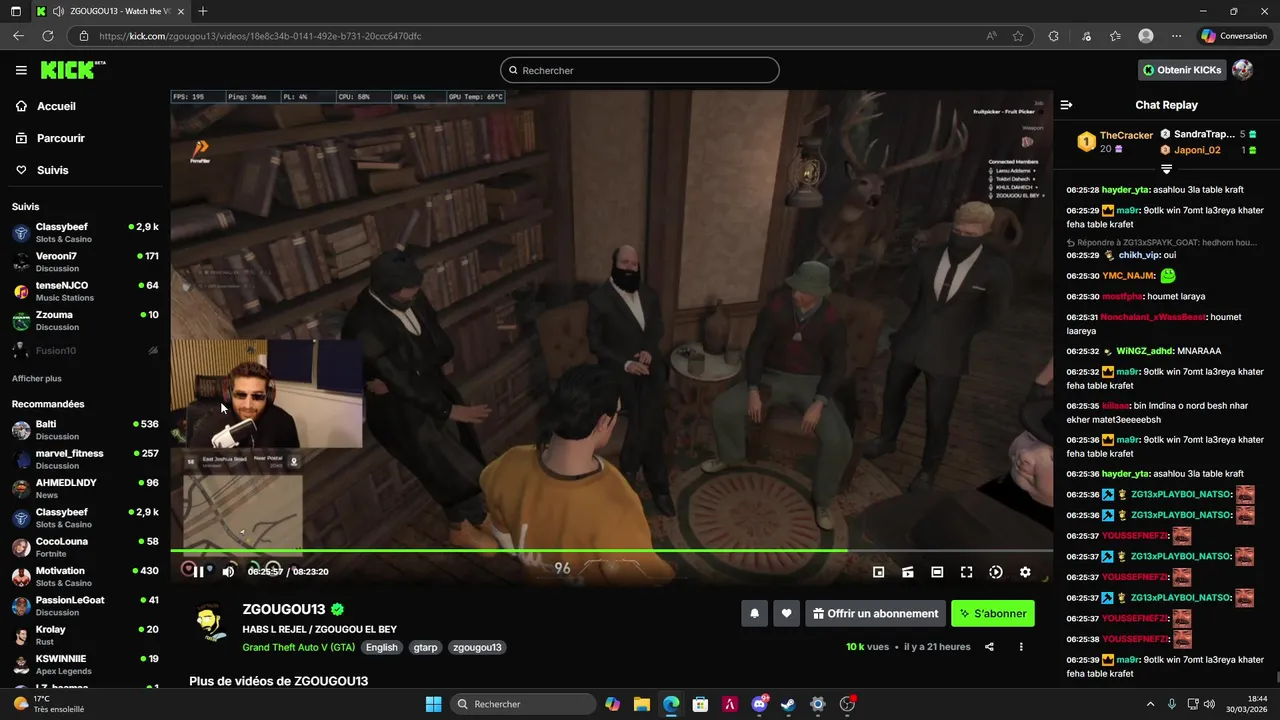Image resolution: width=1280 pixels, height=720 pixels.
Task: Pause the video playback
Action: click(198, 572)
